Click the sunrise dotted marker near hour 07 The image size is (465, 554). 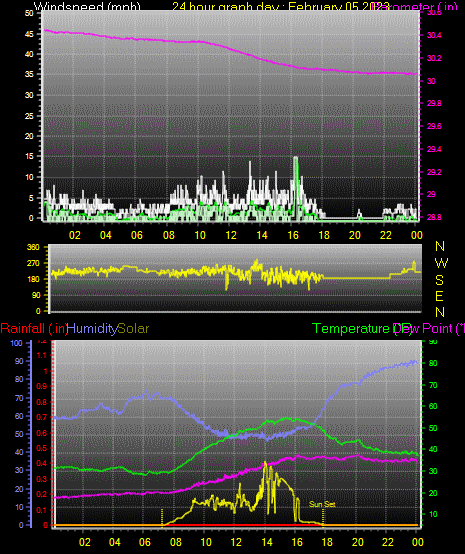162,518
